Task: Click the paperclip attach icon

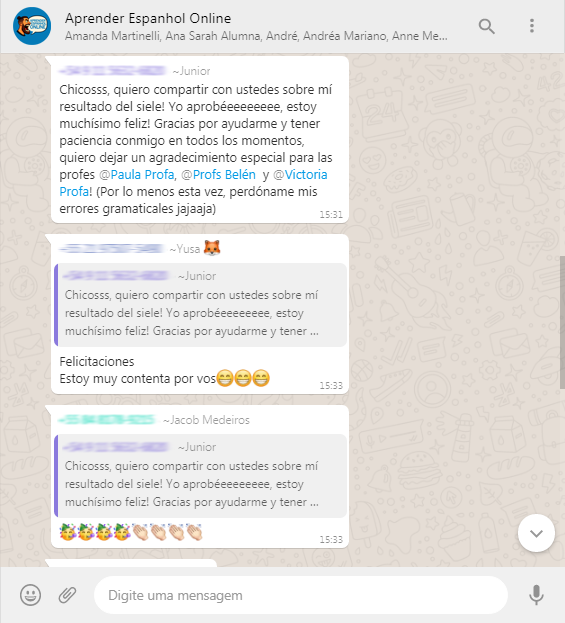Action: pos(68,595)
